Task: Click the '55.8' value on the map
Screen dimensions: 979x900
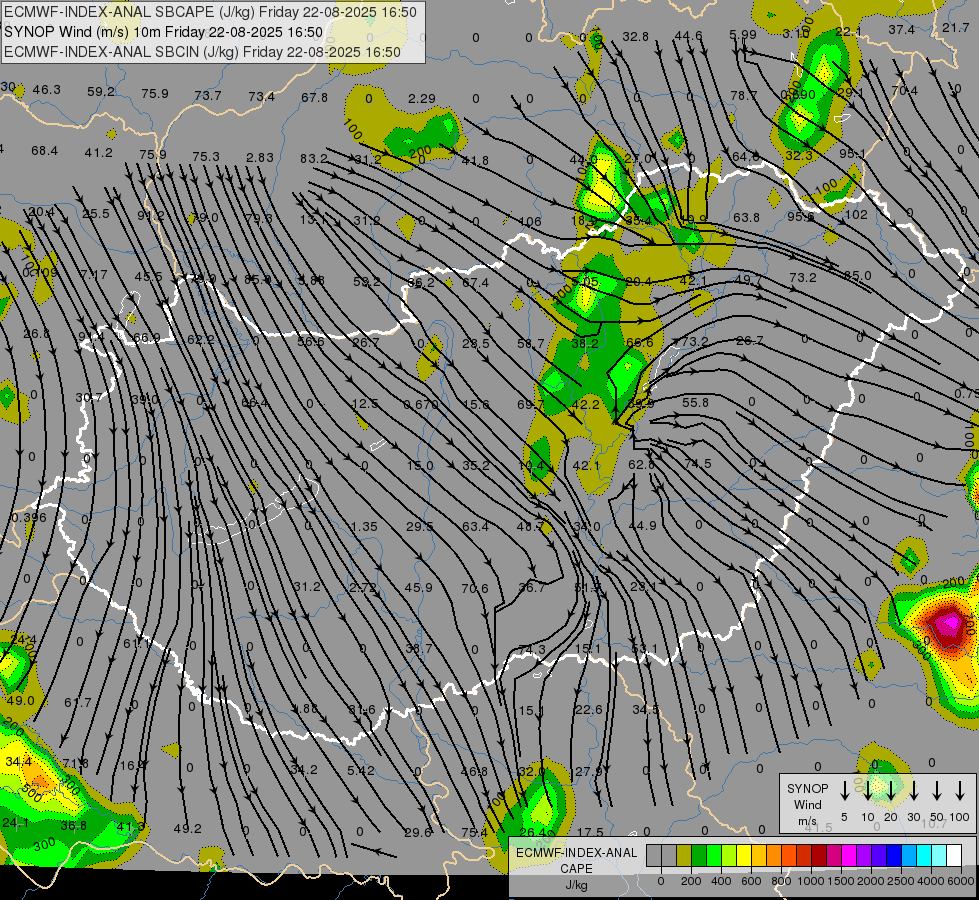Action: (695, 403)
